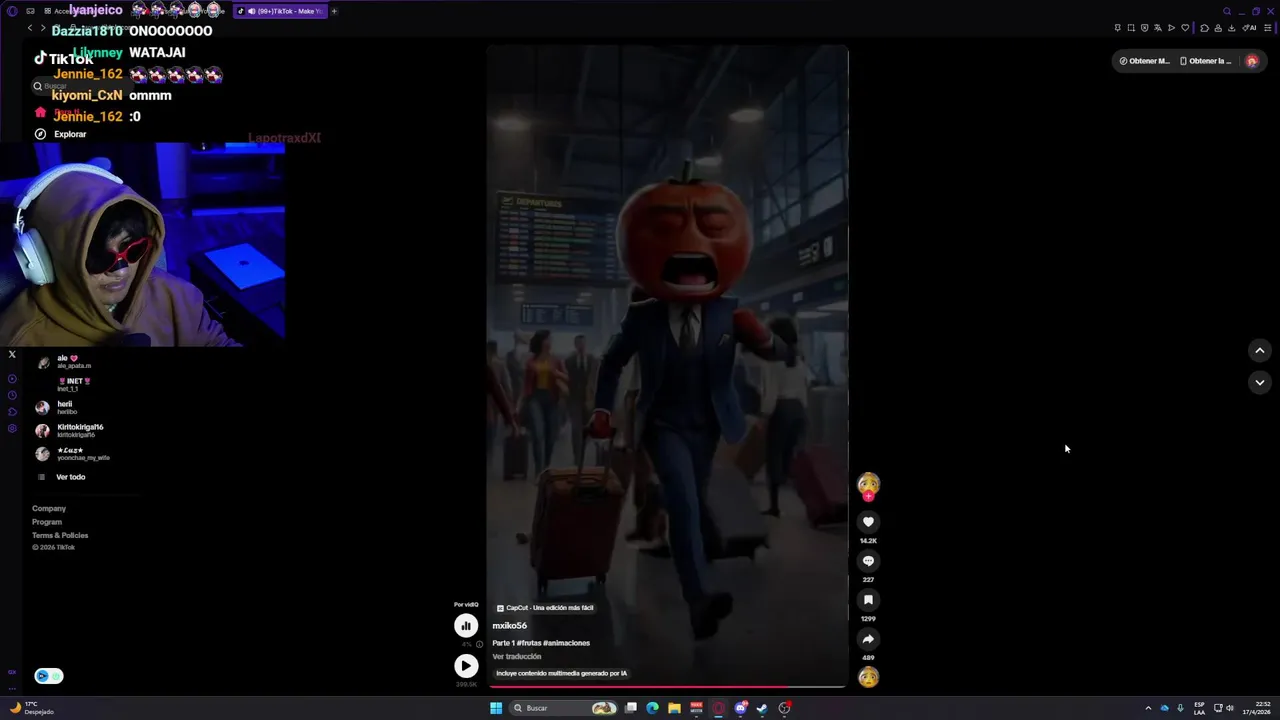Go to the next video with down arrow
Screen dimensions: 1280x720
coord(1259,382)
